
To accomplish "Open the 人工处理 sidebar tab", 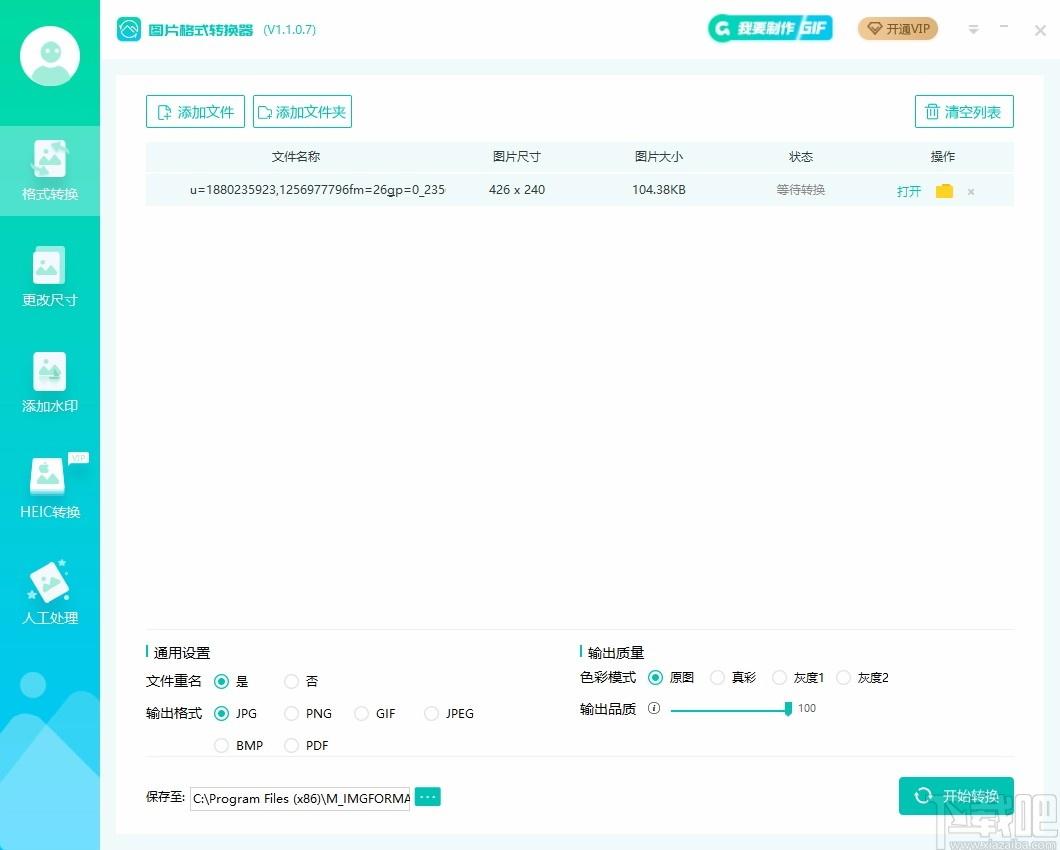I will 50,594.
